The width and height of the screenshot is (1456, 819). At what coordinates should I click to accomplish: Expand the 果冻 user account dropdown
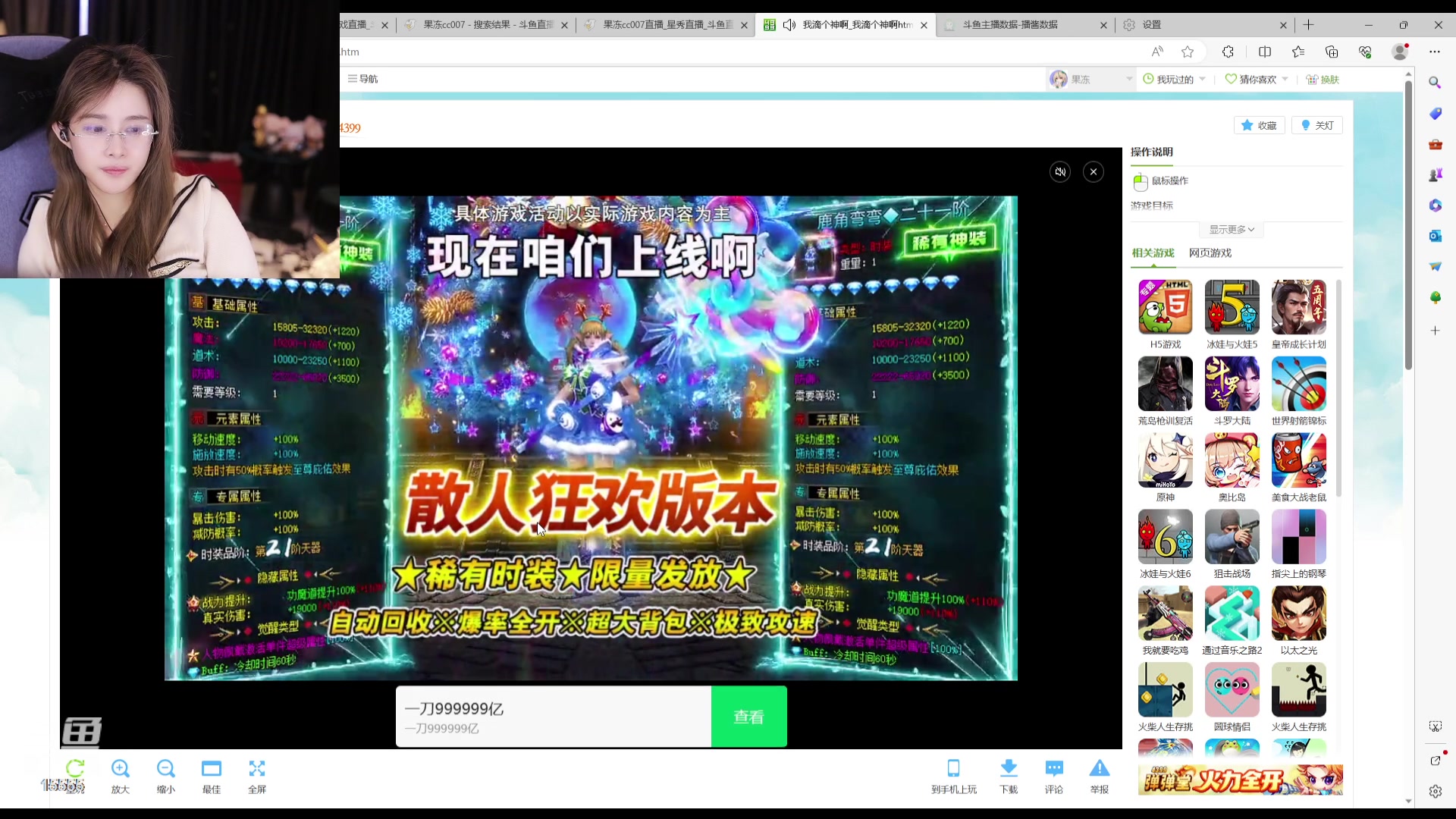(1091, 79)
